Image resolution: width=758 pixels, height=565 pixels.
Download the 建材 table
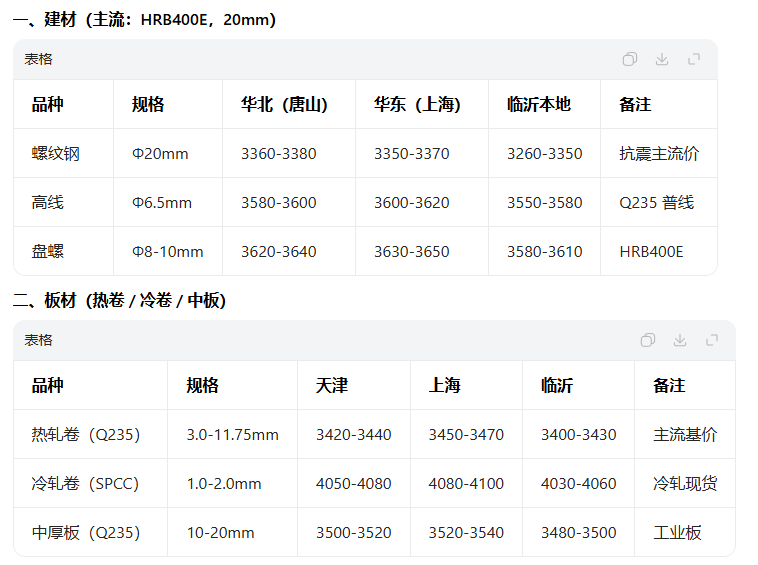click(662, 59)
